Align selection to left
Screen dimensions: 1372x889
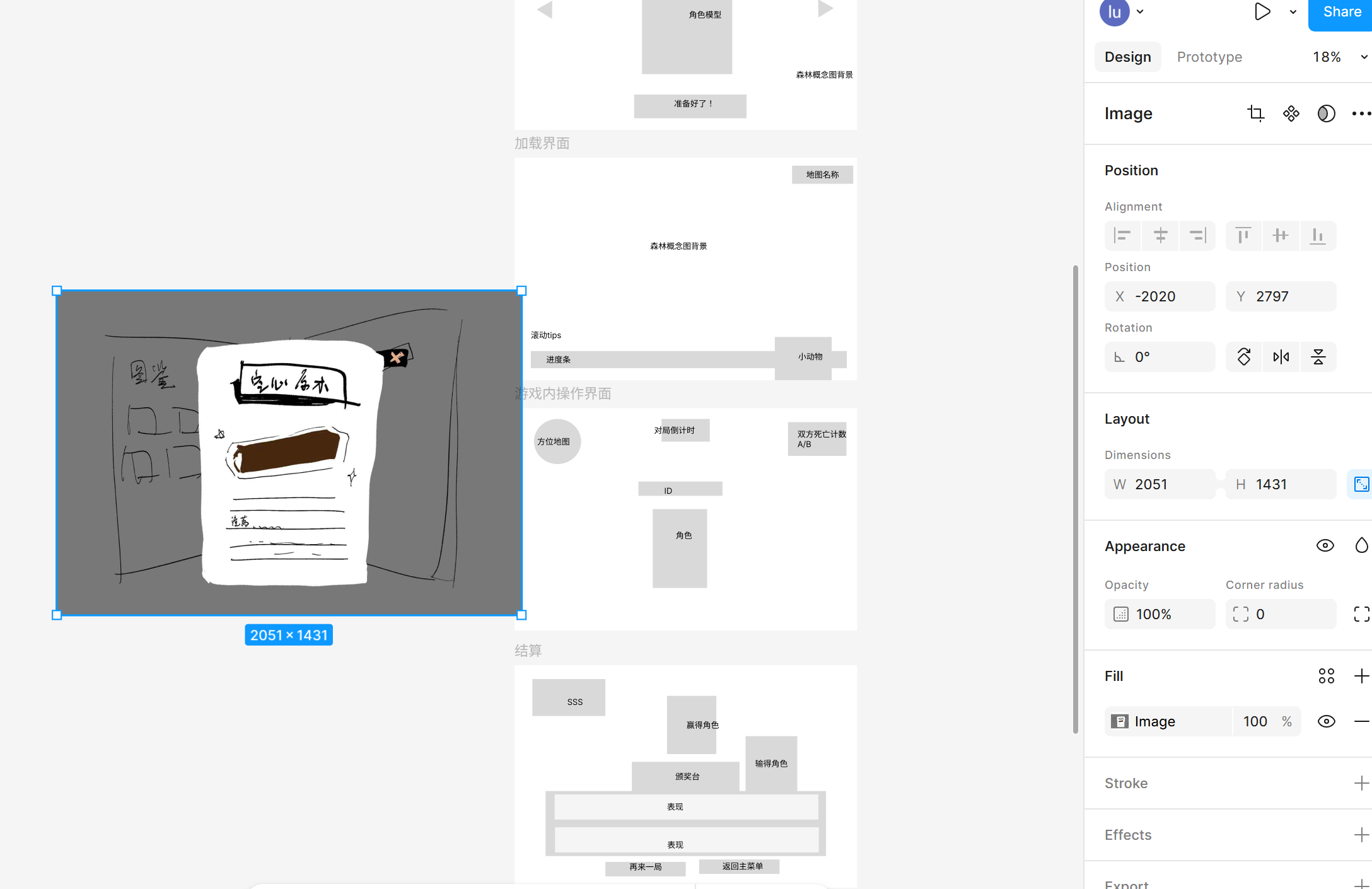point(1122,236)
